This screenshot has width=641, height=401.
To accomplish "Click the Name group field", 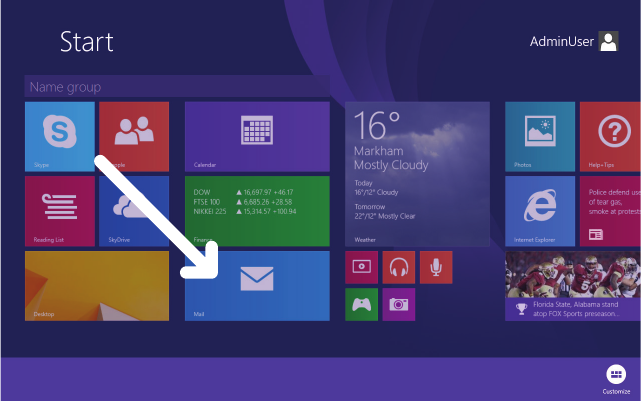I will 177,86.
